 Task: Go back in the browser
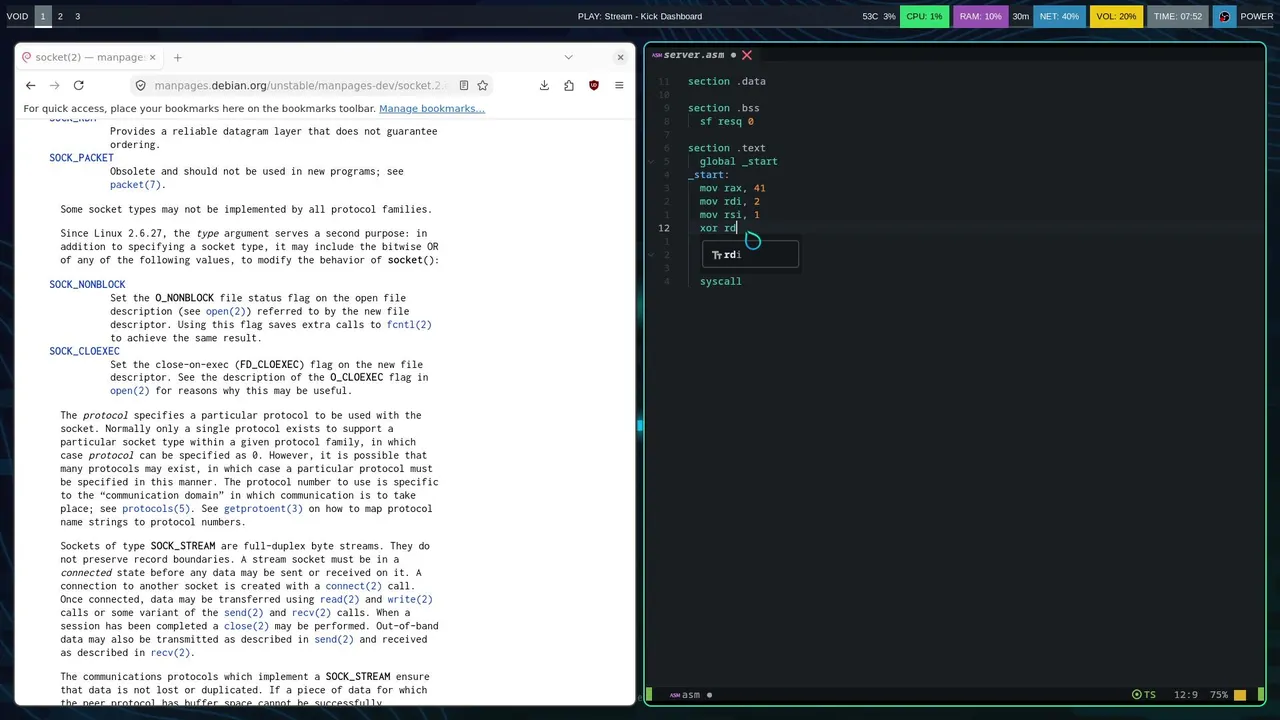click(30, 86)
